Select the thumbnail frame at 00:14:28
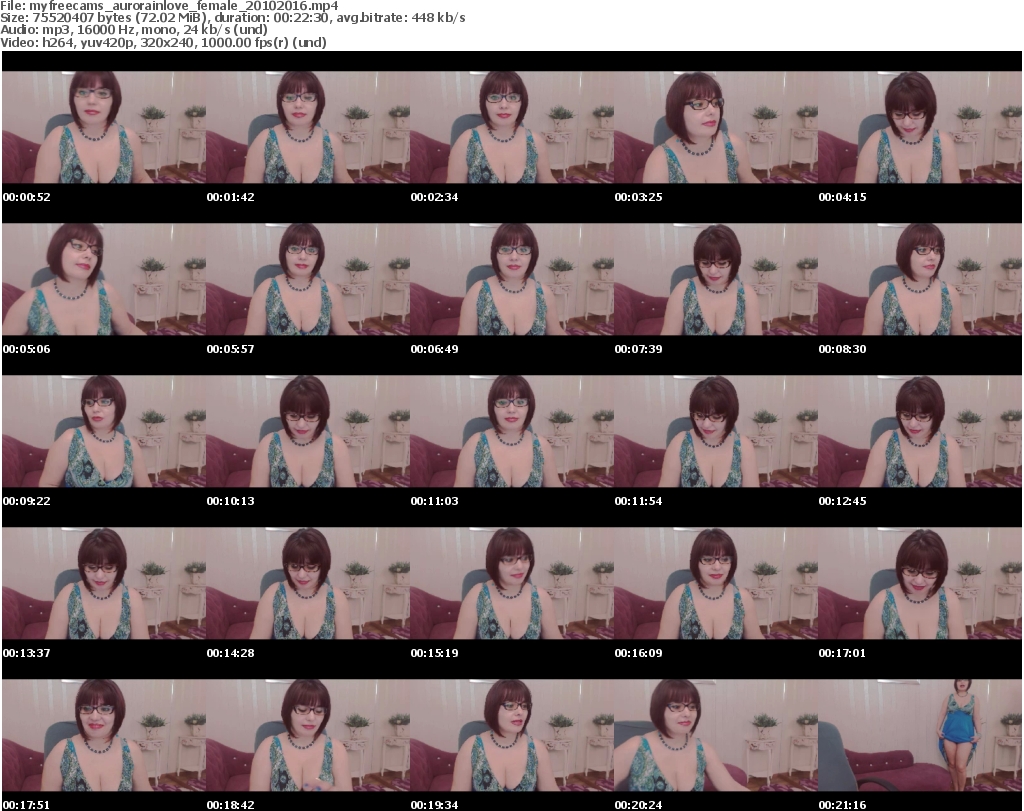 click(x=308, y=583)
